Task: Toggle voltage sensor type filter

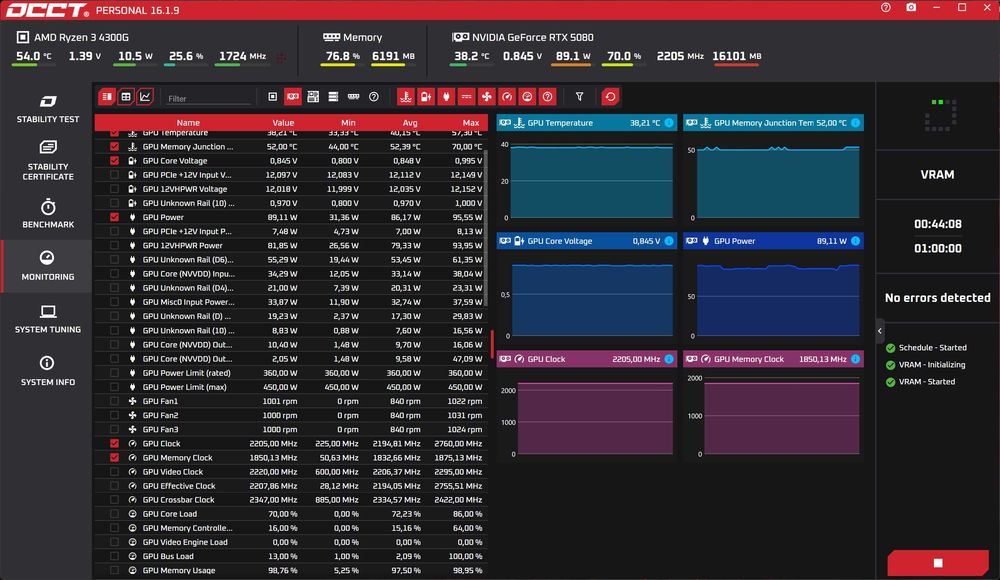Action: coord(426,97)
